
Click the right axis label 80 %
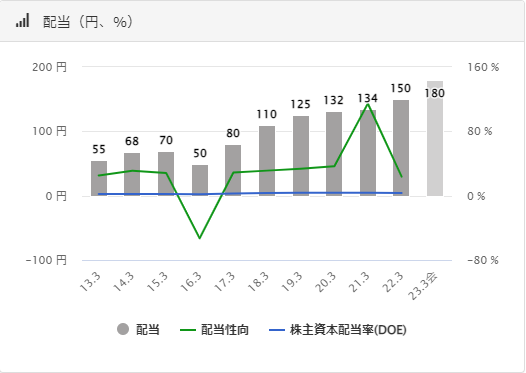point(480,131)
